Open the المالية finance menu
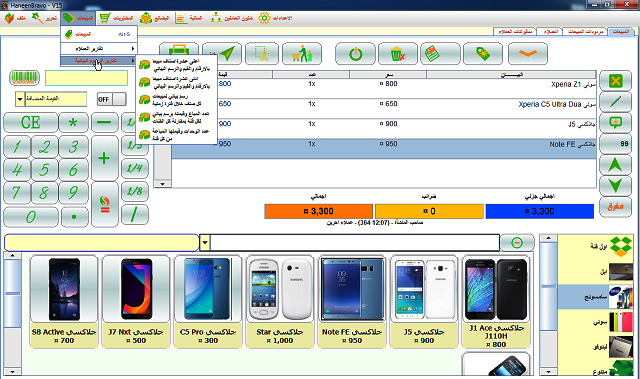 point(189,18)
